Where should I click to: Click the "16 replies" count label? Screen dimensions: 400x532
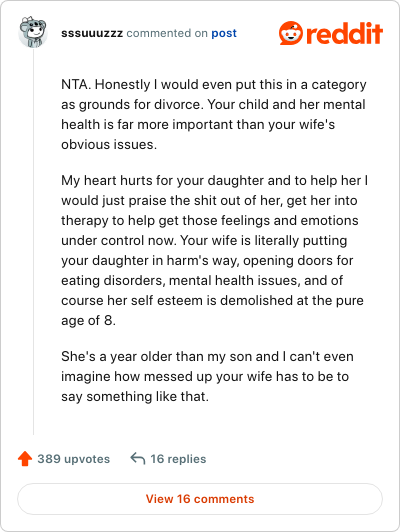(x=178, y=459)
